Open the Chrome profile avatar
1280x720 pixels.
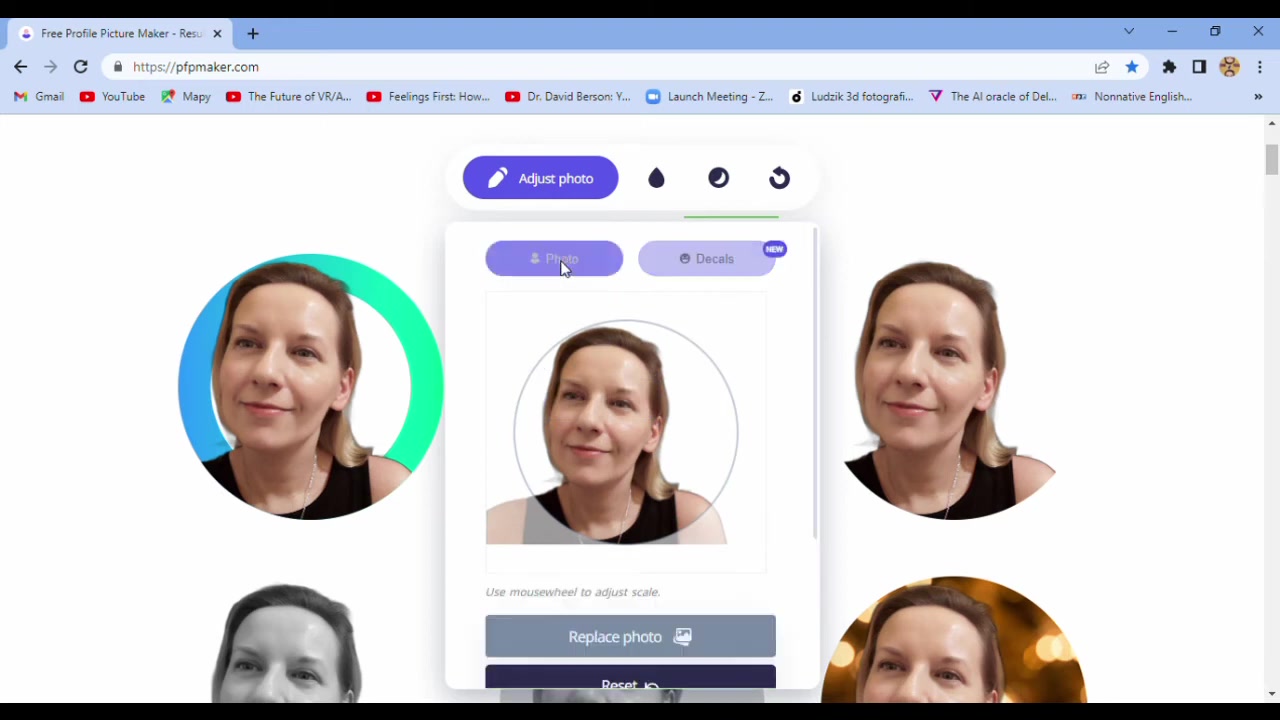1230,67
